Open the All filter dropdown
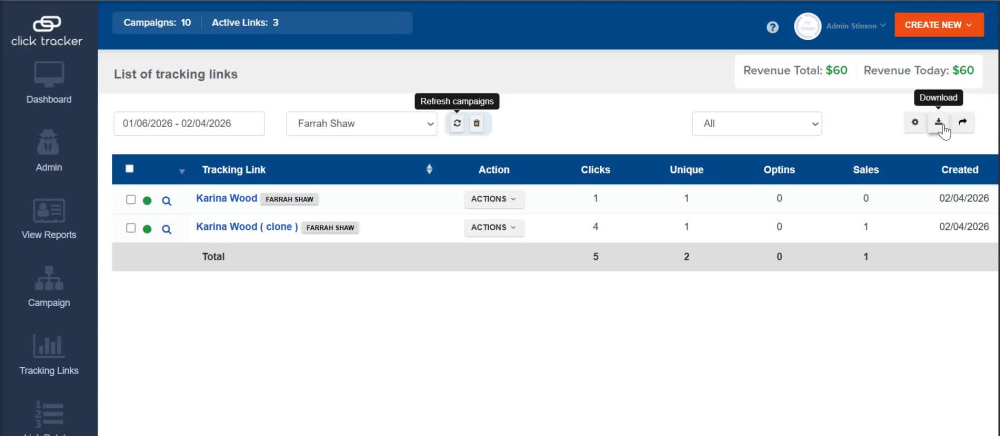 (x=757, y=124)
